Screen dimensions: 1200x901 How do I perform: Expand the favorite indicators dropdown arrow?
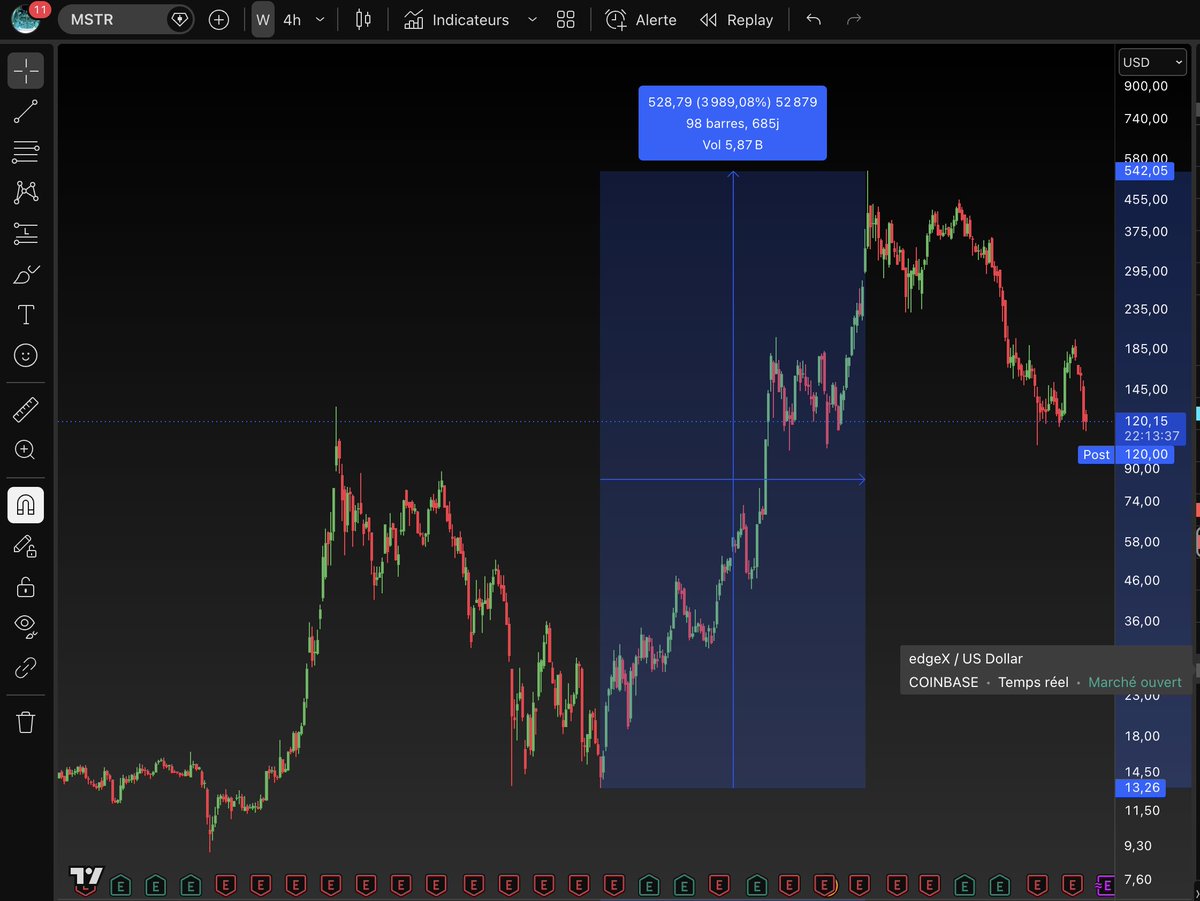pos(532,20)
